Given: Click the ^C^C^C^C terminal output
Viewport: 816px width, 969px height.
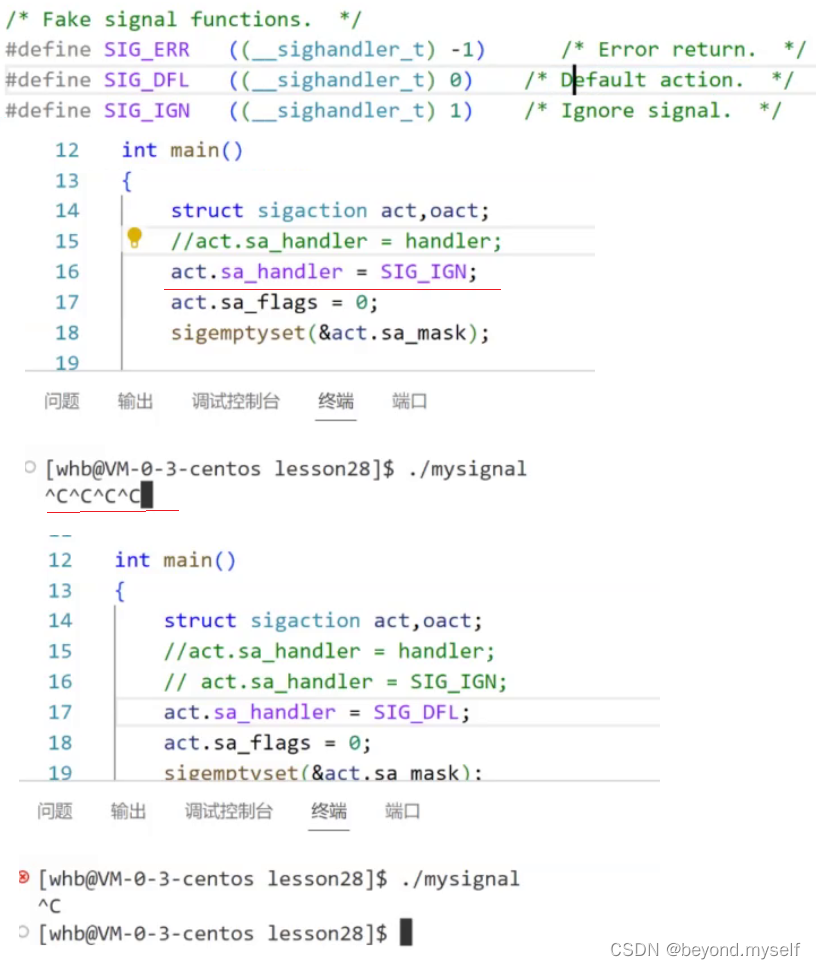Looking at the screenshot, I should coord(93,496).
